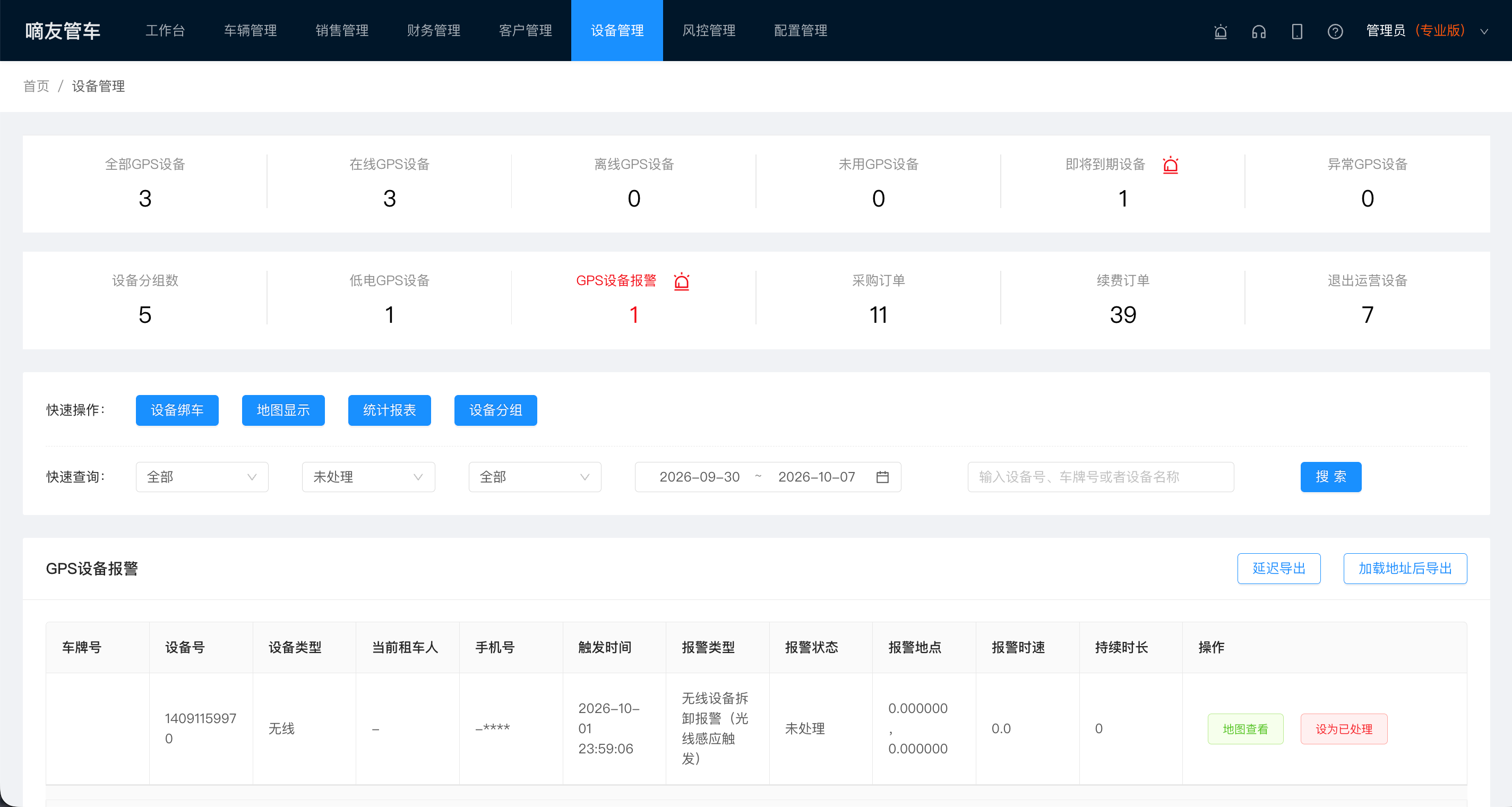This screenshot has height=807, width=1512.
Task: Expand the 管理员 account dropdown arrow
Action: pyautogui.click(x=1484, y=32)
